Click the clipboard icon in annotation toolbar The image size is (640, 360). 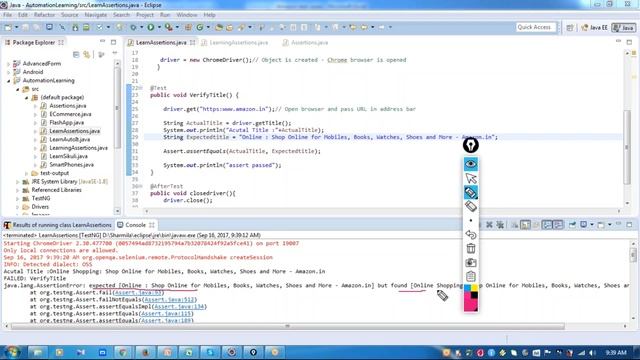(471, 276)
